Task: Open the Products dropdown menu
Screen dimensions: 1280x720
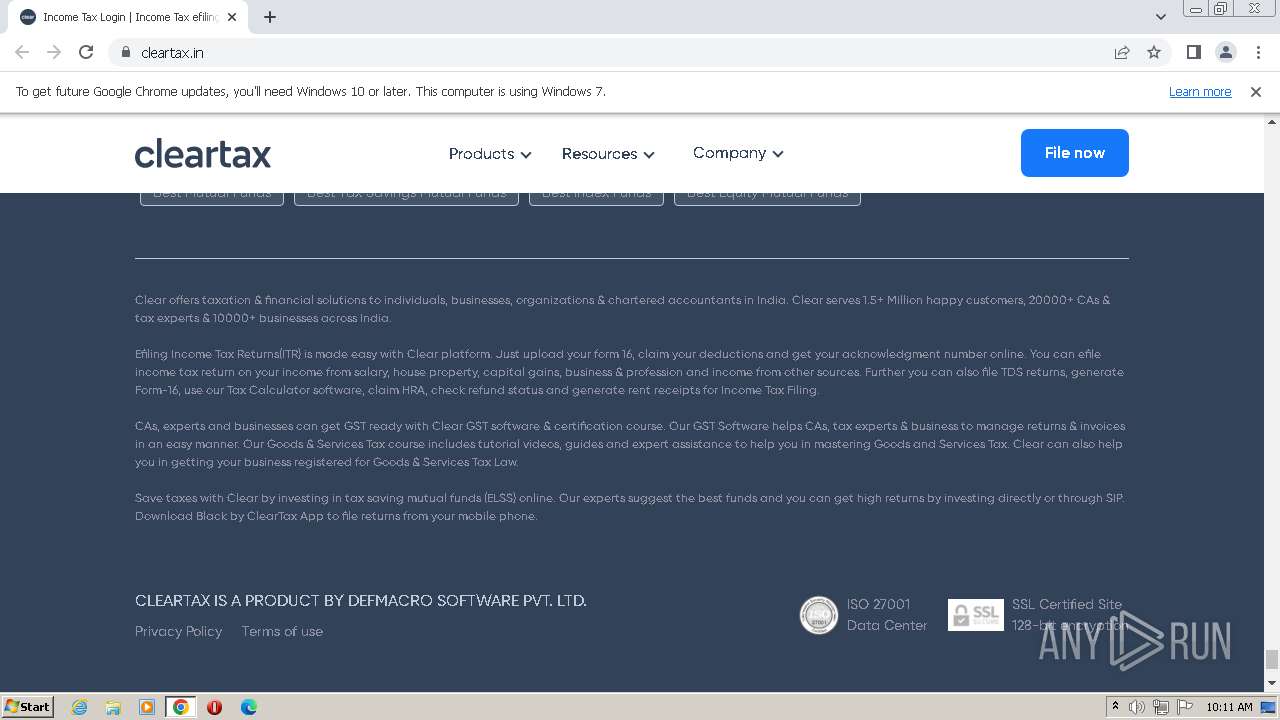Action: pos(490,154)
